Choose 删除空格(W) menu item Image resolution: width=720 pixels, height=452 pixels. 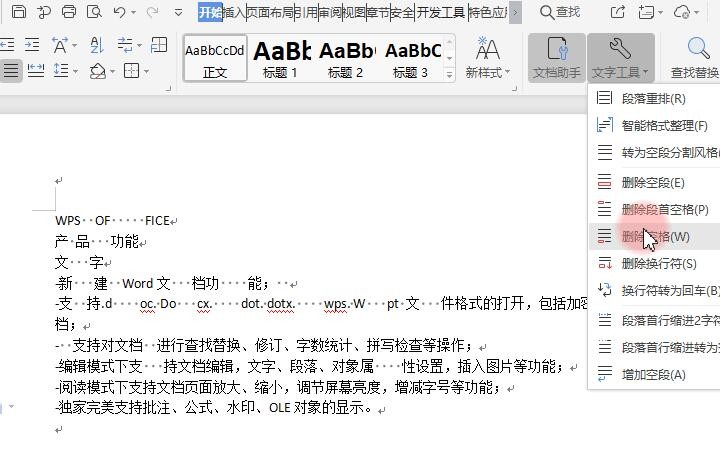click(654, 237)
